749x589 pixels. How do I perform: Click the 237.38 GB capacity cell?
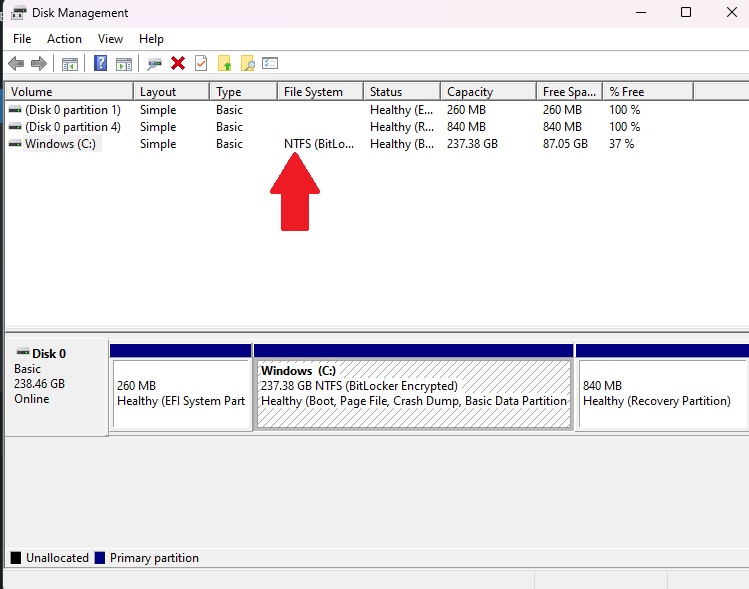point(472,144)
